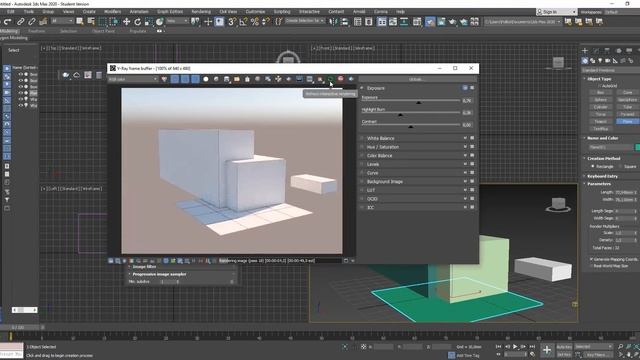640x360 pixels.
Task: Open the Create Selection Set dropdown
Action: (x=305, y=21)
